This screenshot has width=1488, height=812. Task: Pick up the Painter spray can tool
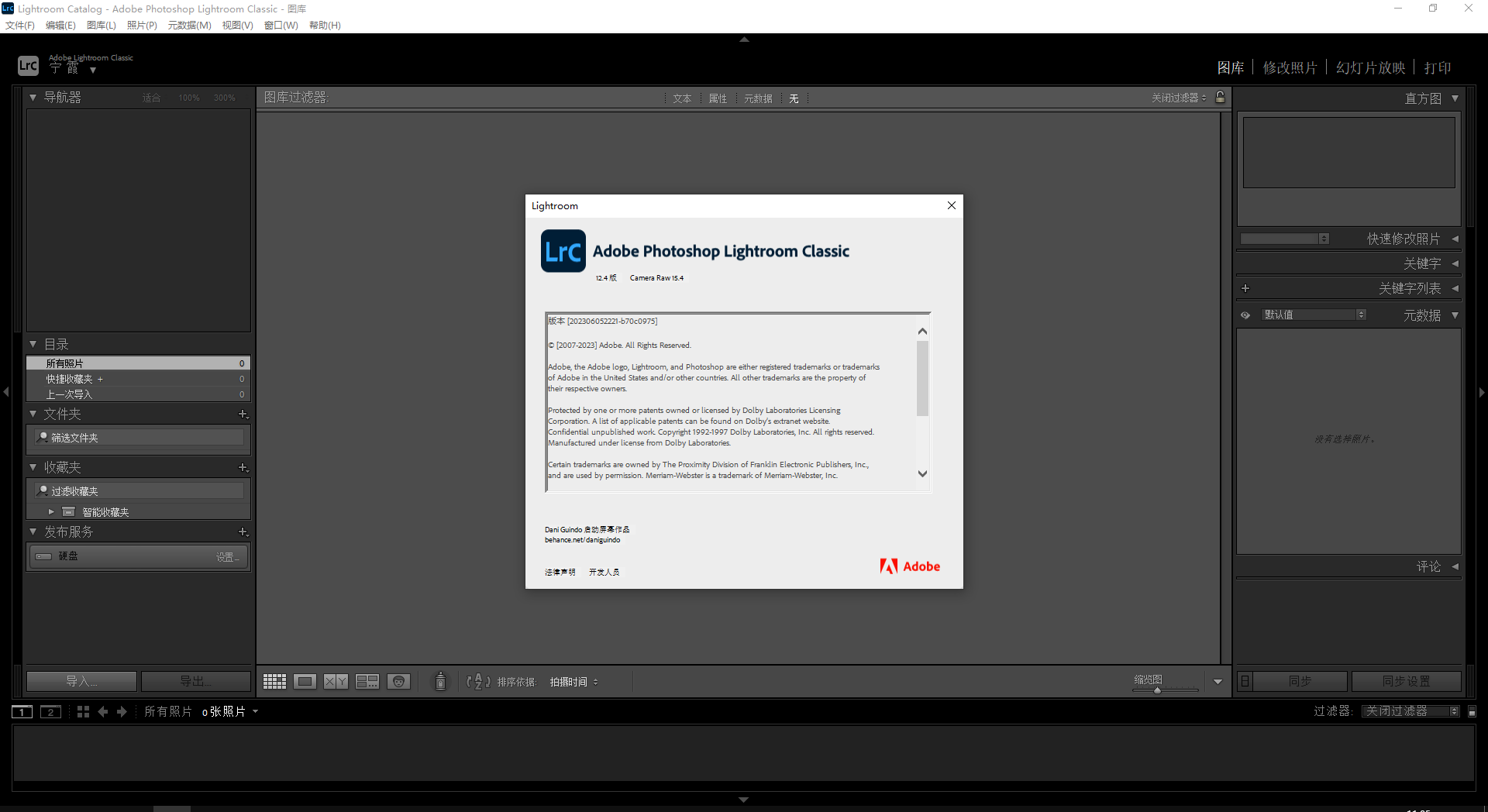tap(440, 681)
